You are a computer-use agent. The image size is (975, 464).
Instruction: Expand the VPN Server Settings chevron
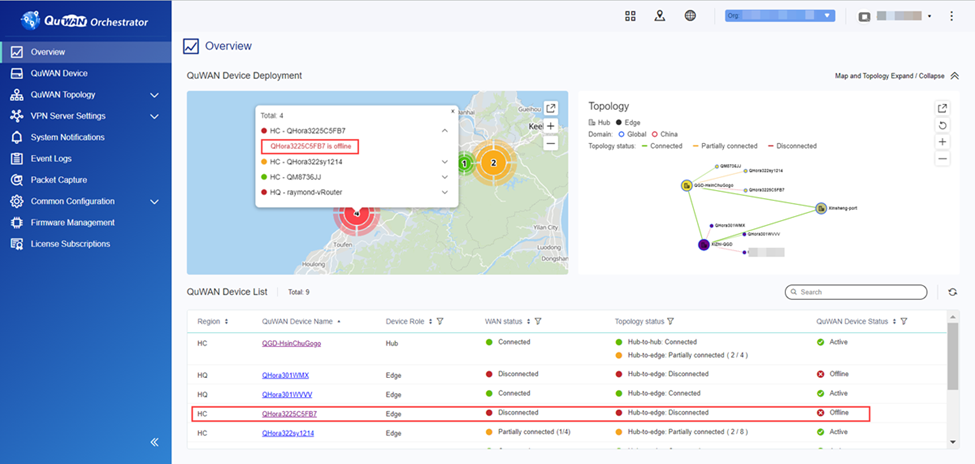pos(154,116)
